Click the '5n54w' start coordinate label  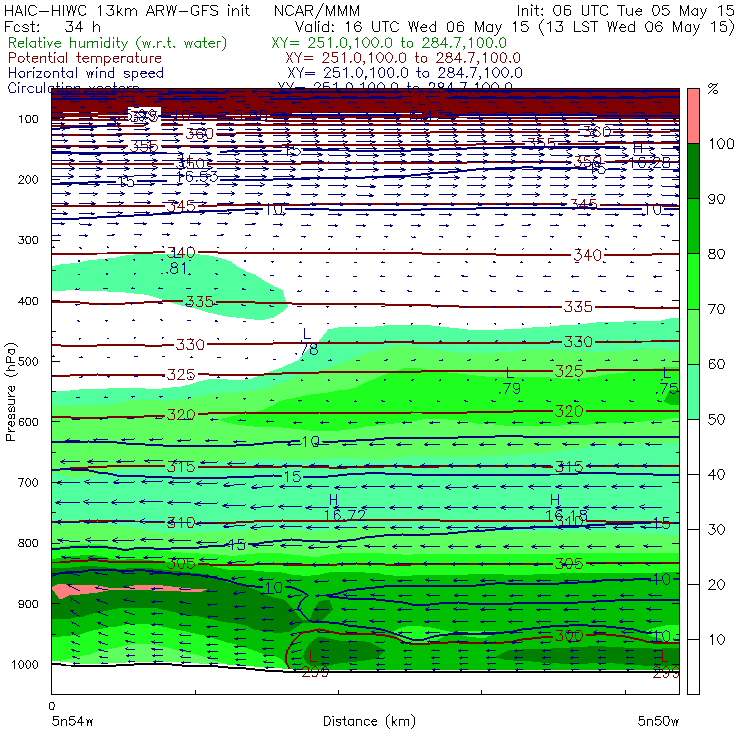click(72, 721)
